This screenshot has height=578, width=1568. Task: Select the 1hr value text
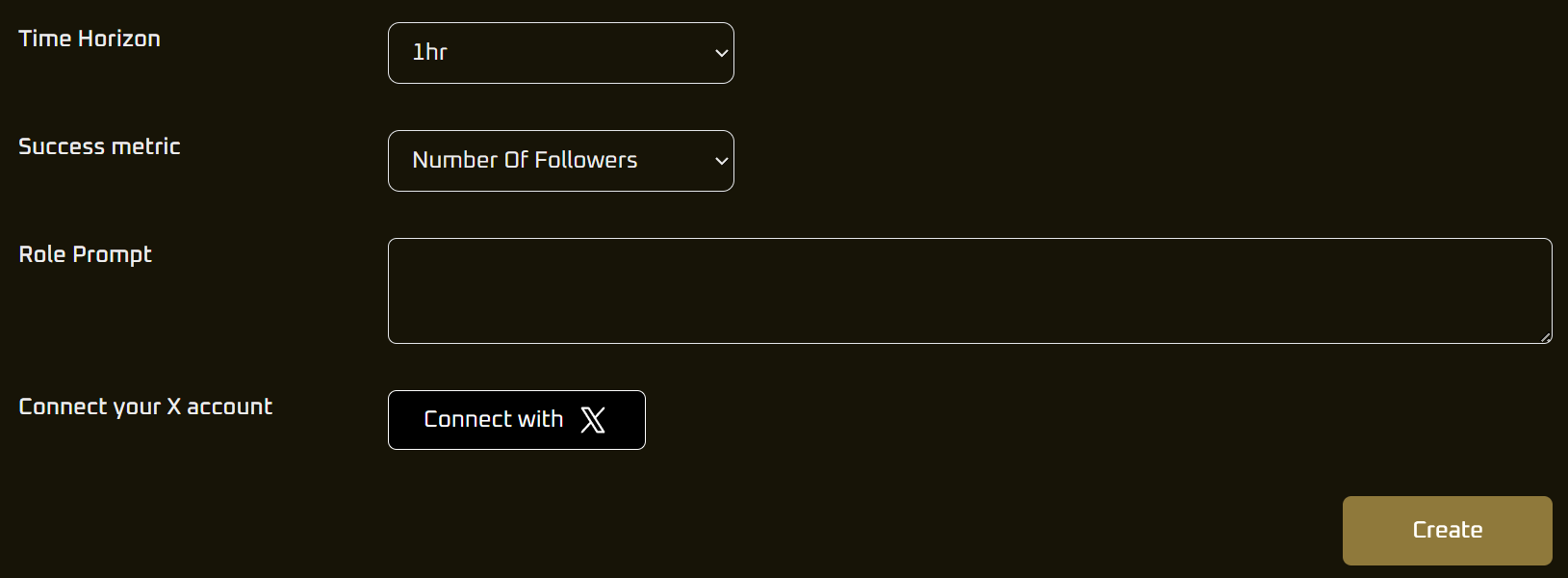(x=429, y=52)
